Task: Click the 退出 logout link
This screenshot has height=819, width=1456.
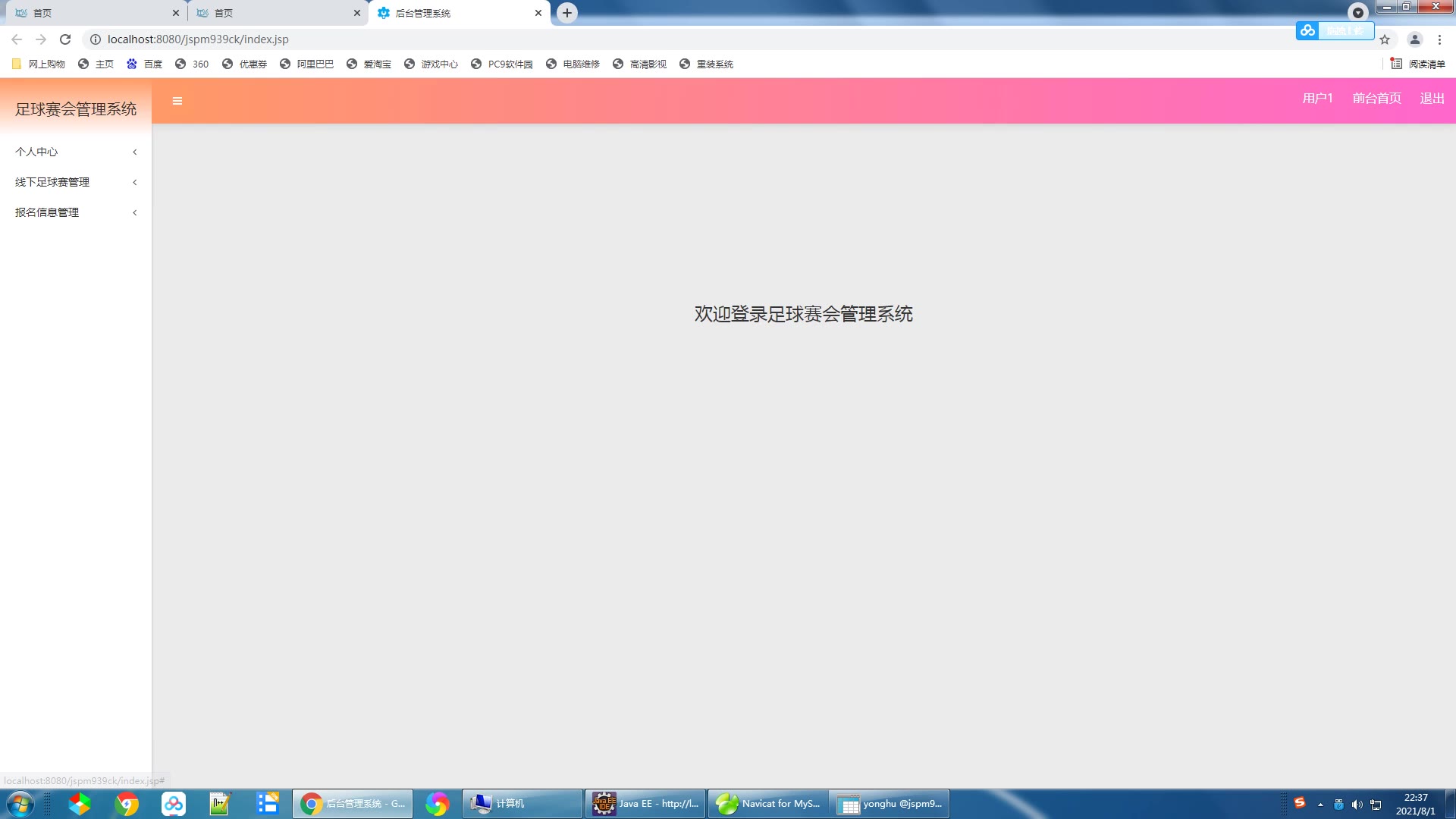Action: (1432, 99)
